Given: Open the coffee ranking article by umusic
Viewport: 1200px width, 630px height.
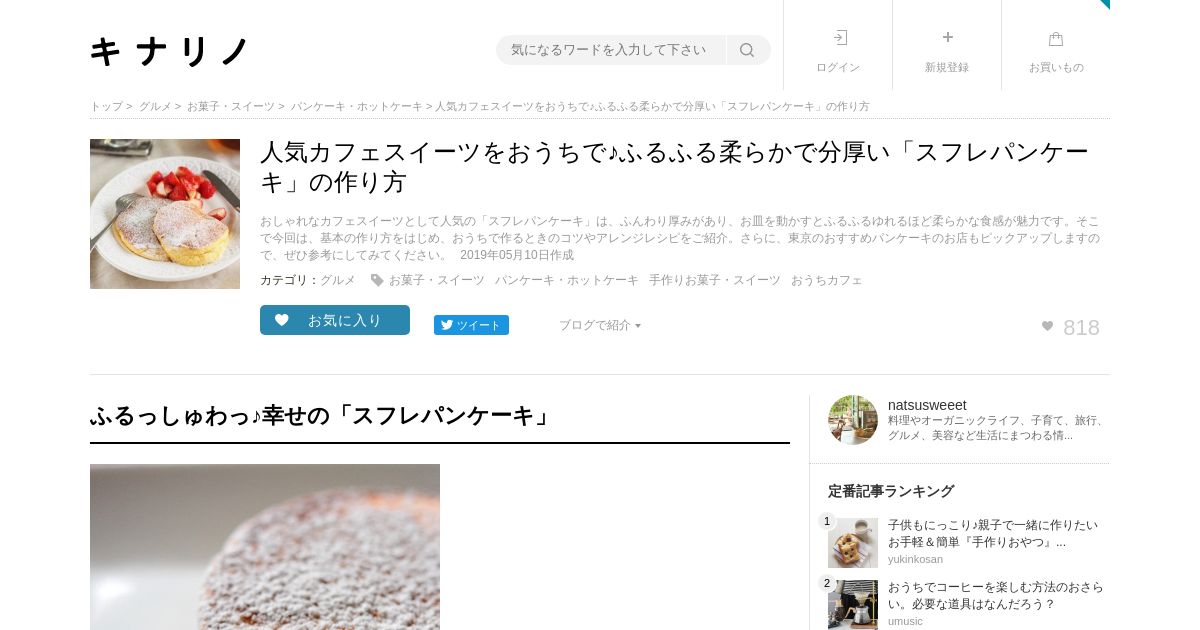Looking at the screenshot, I should pyautogui.click(x=995, y=596).
